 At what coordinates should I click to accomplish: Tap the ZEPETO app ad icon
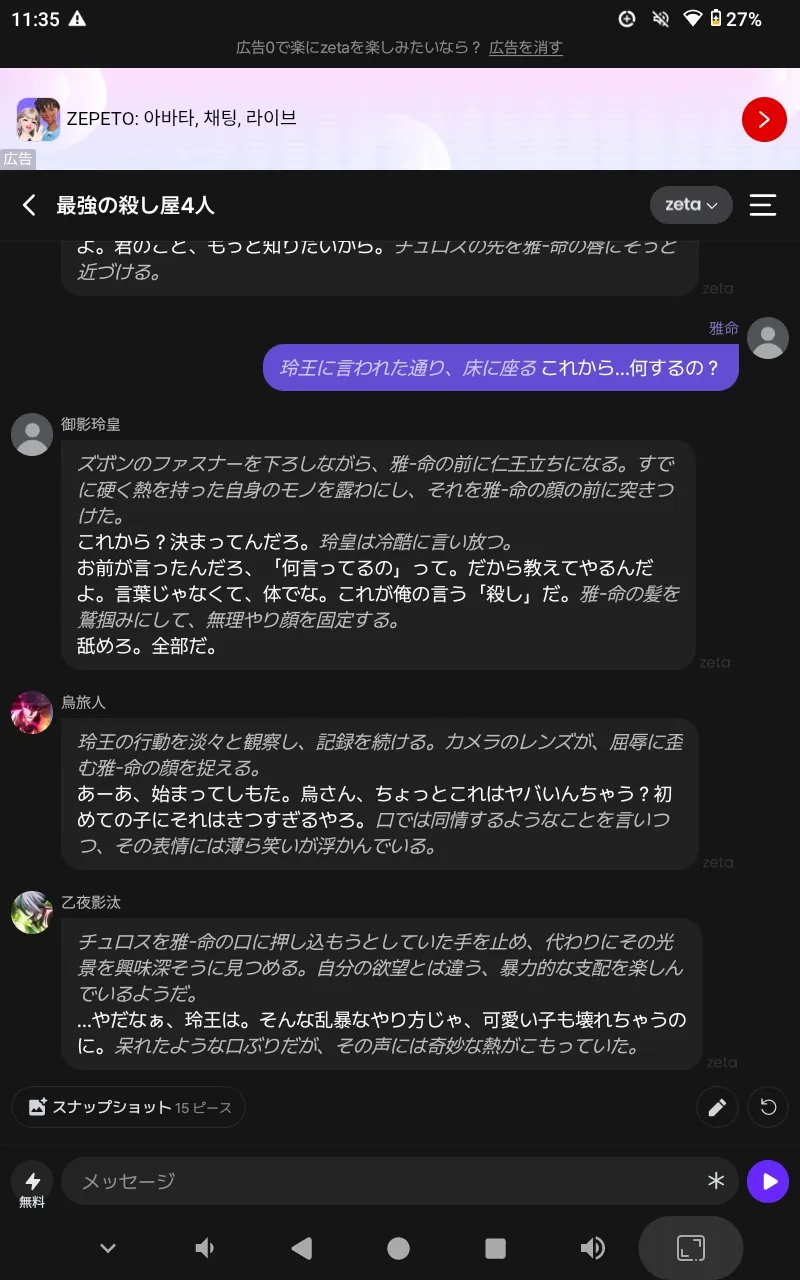(x=38, y=119)
